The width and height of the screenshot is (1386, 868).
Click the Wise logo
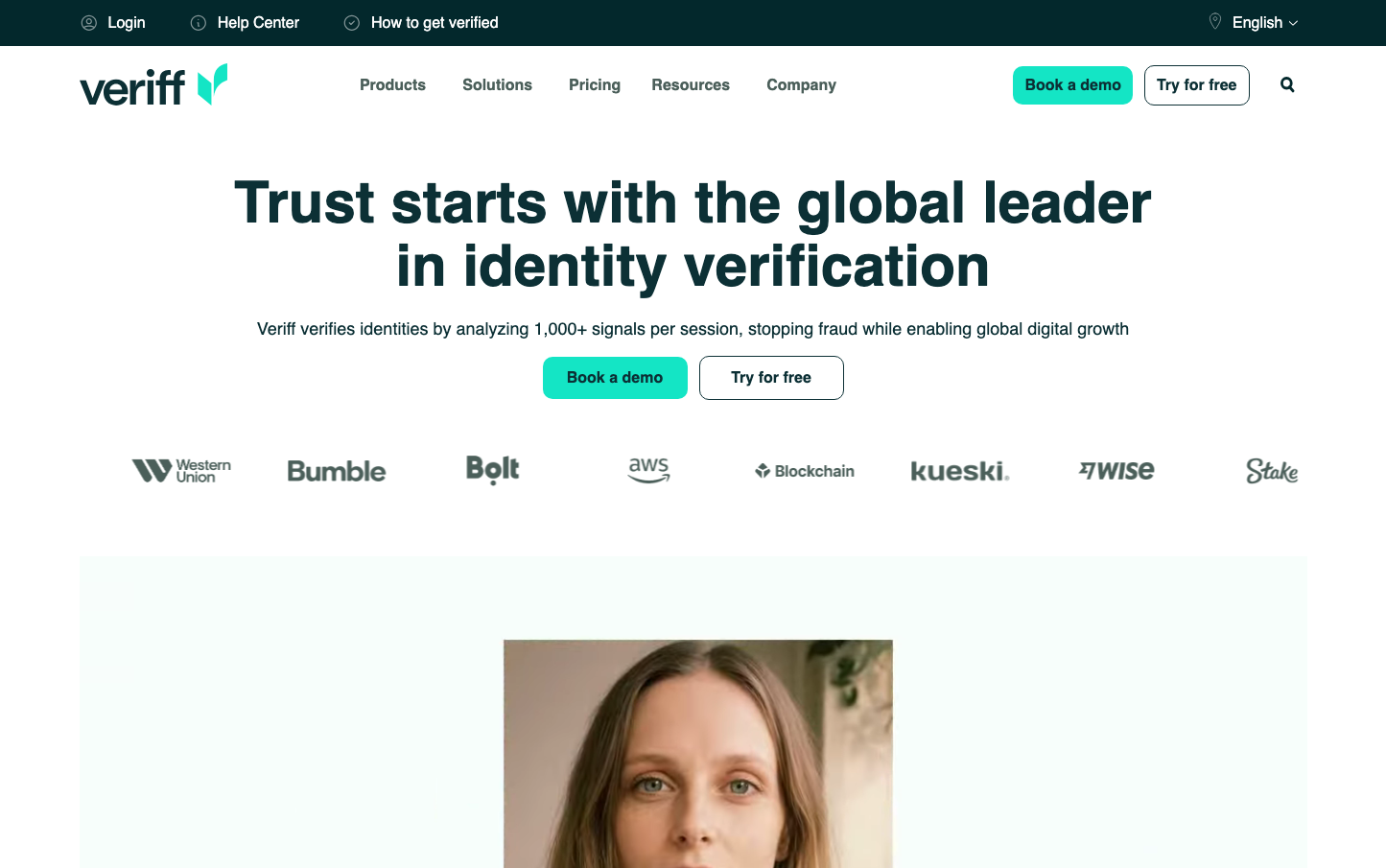pyautogui.click(x=1116, y=471)
